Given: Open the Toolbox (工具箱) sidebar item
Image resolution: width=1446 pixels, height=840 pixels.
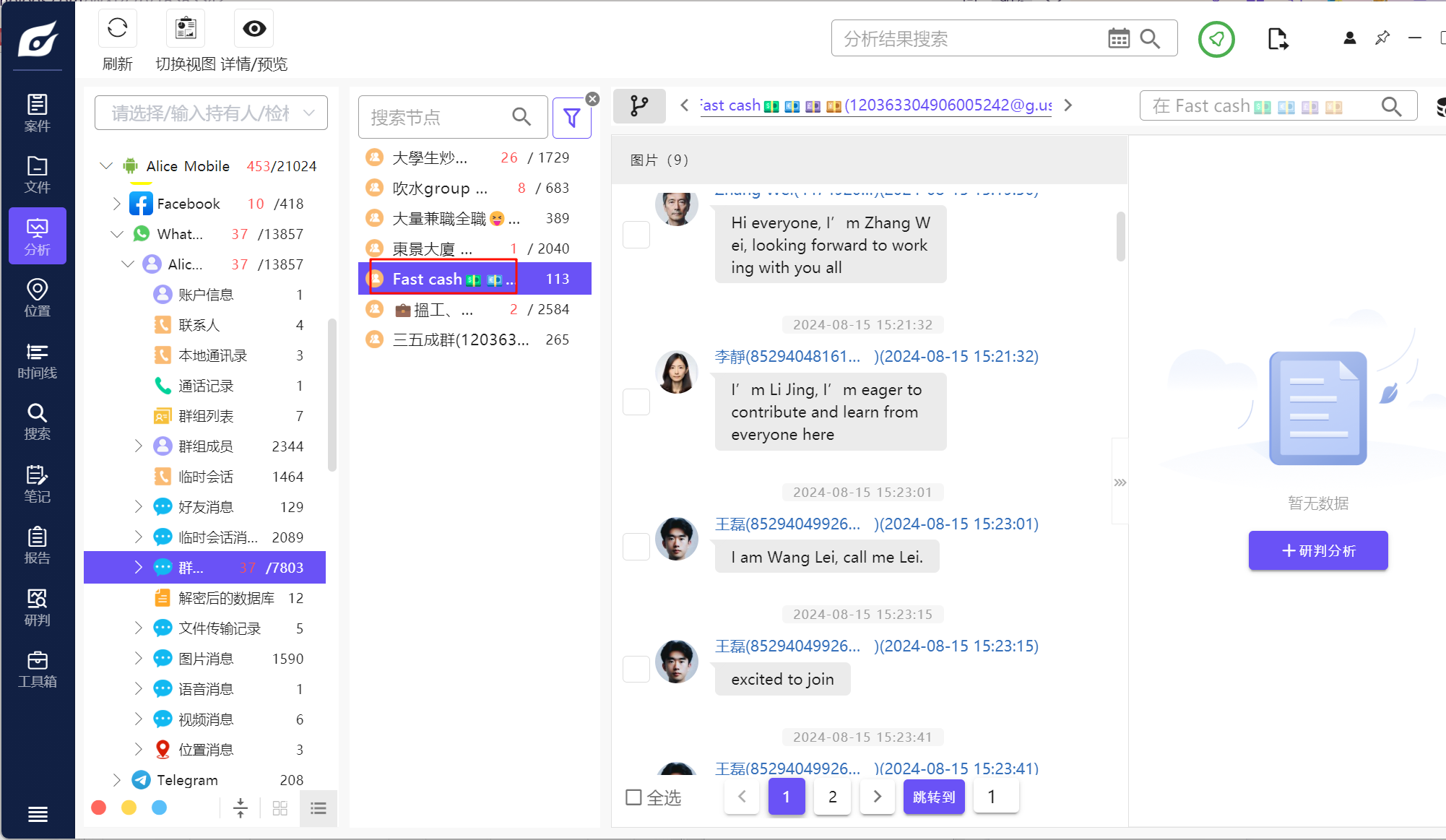Looking at the screenshot, I should (x=37, y=669).
